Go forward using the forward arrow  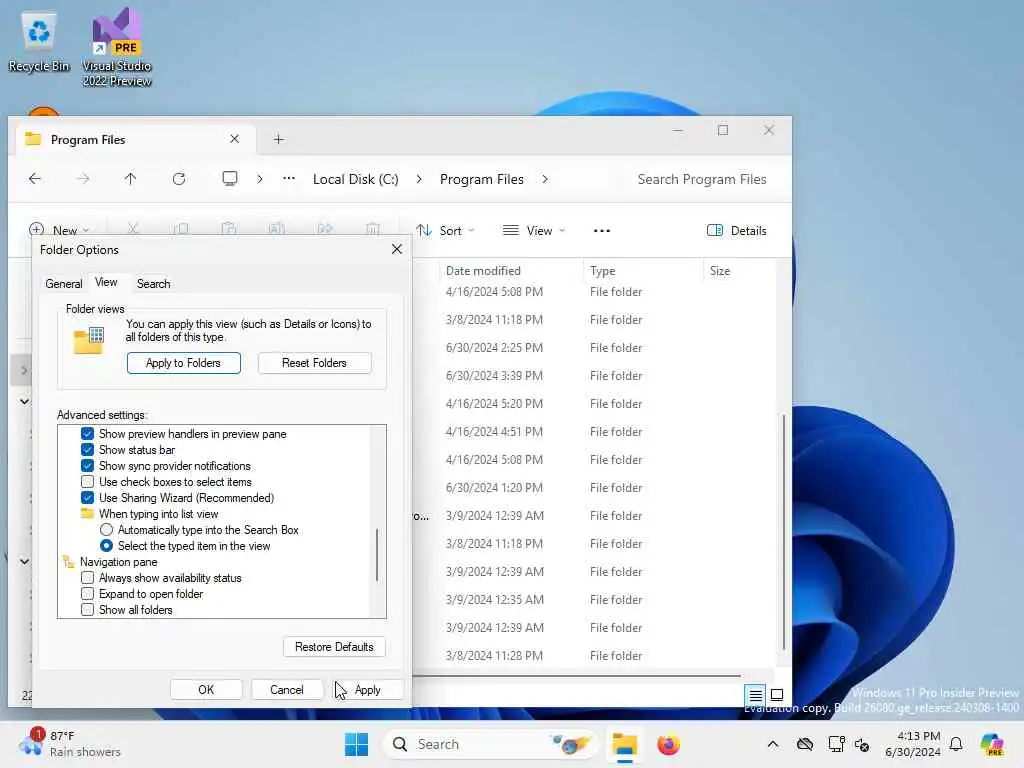click(83, 179)
